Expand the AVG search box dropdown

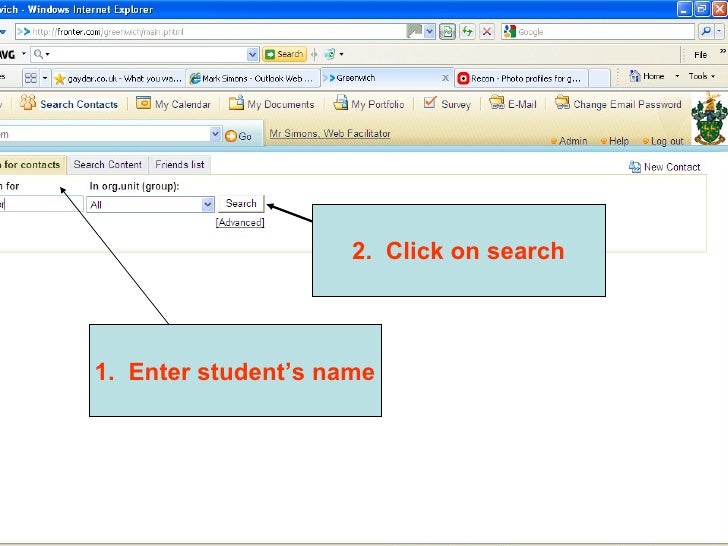[x=252, y=54]
